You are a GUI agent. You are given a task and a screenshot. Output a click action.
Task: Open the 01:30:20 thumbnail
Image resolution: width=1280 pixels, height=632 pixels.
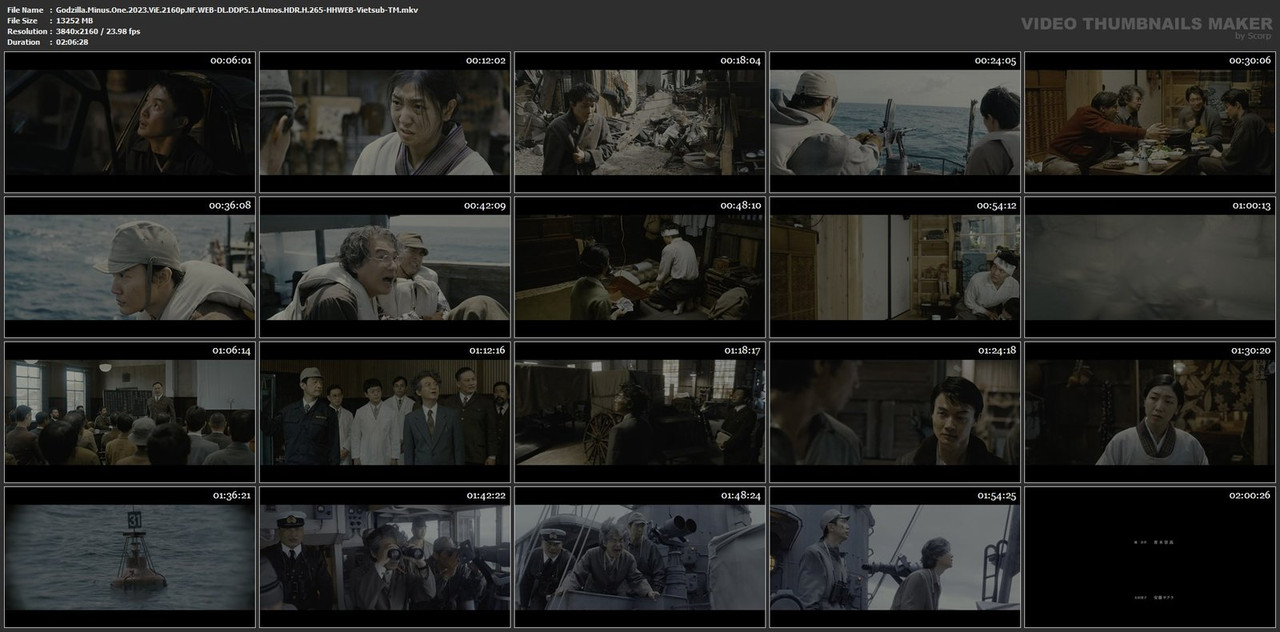[1150, 412]
